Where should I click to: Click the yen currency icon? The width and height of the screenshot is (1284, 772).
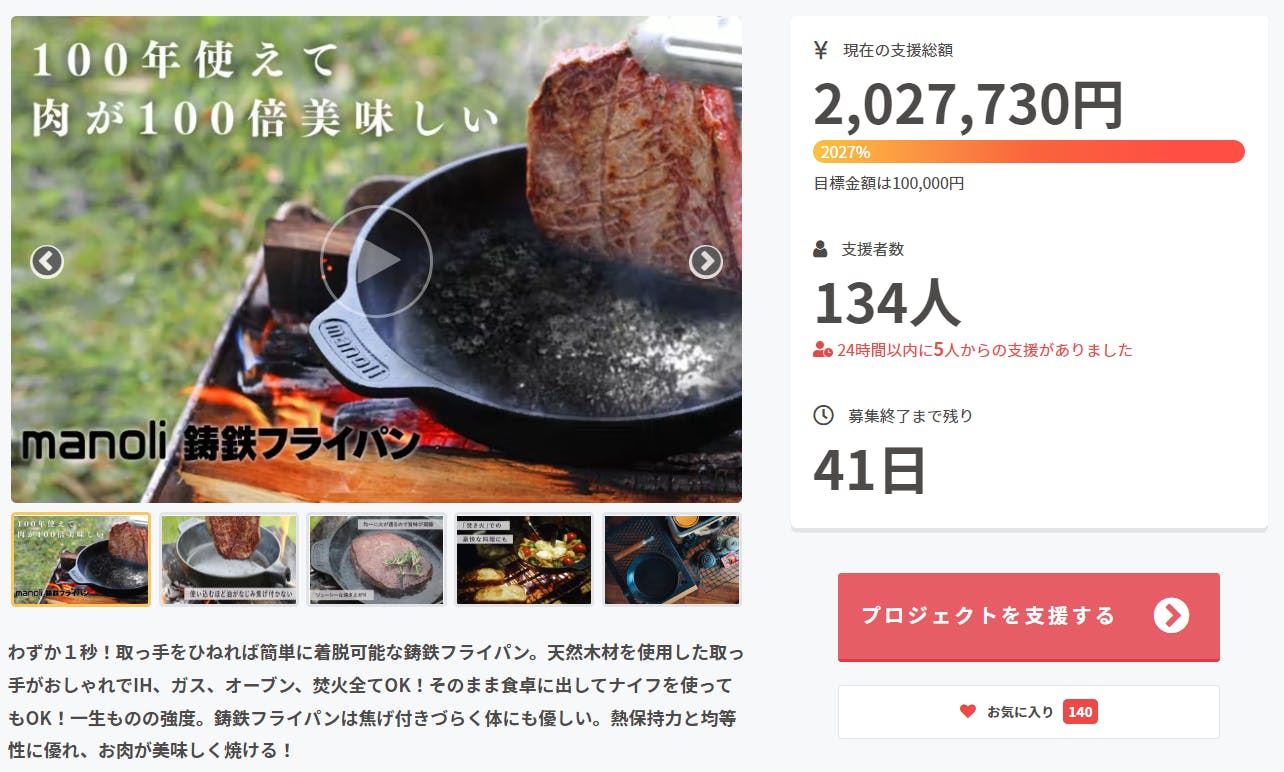click(821, 49)
